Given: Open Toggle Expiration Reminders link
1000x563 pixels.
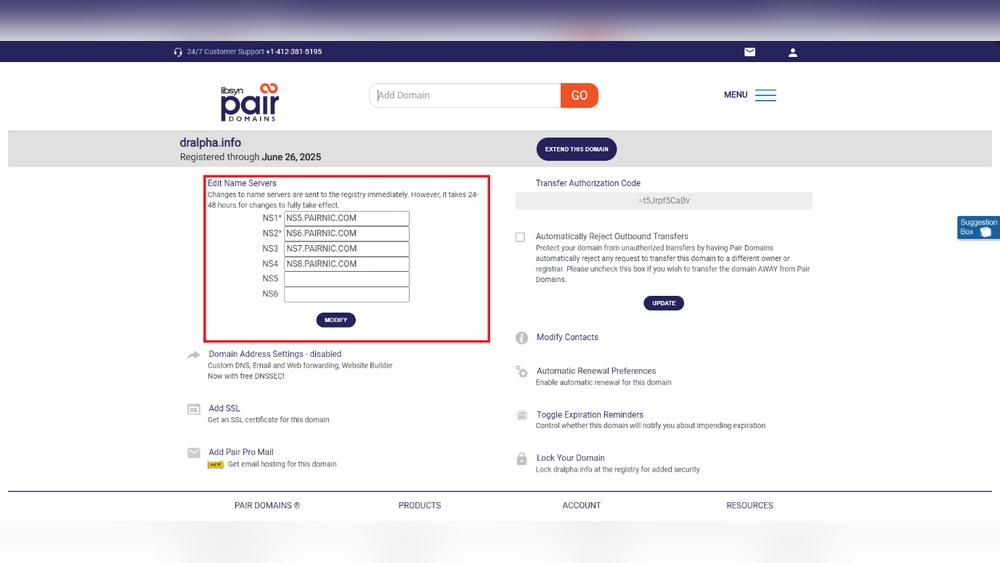Looking at the screenshot, I should (589, 414).
